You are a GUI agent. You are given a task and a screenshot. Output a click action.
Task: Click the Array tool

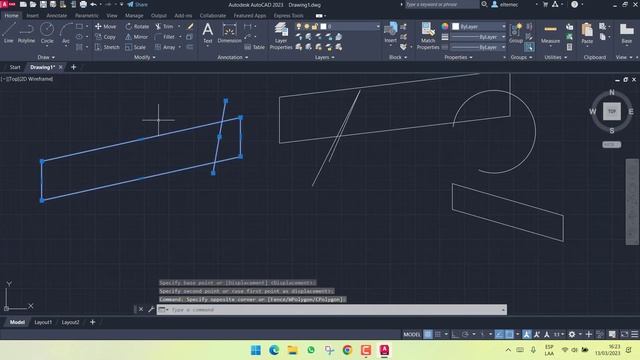click(x=165, y=47)
